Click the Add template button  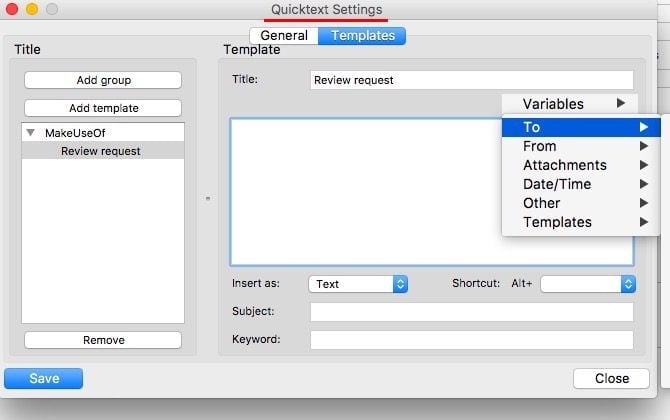[x=103, y=108]
